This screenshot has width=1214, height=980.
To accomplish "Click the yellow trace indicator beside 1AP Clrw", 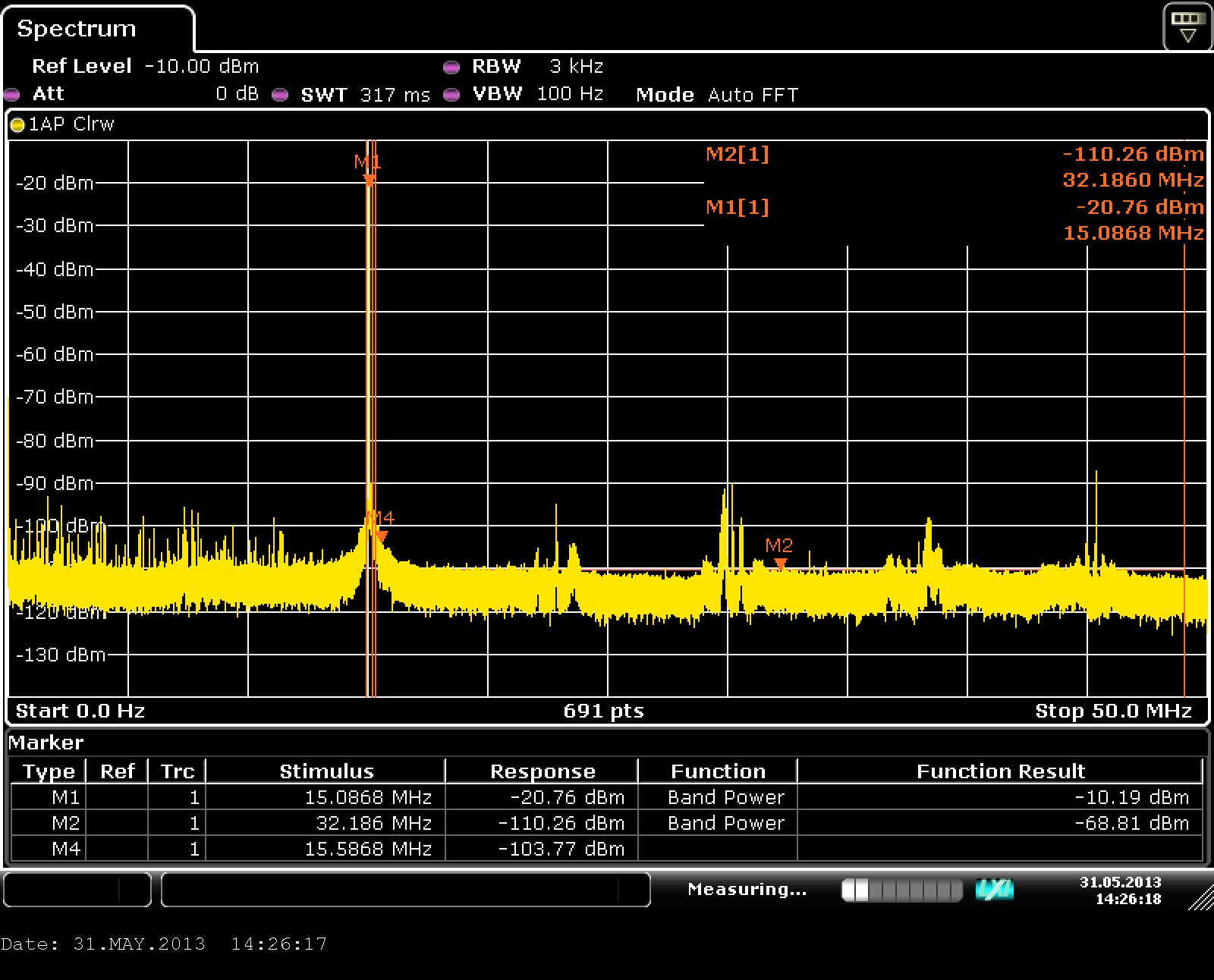I will [17, 125].
